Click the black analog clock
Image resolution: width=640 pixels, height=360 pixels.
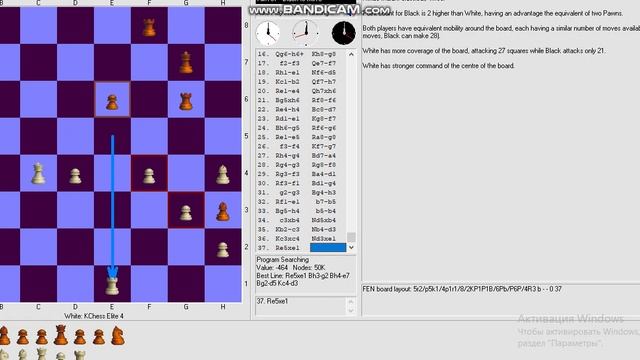344,33
